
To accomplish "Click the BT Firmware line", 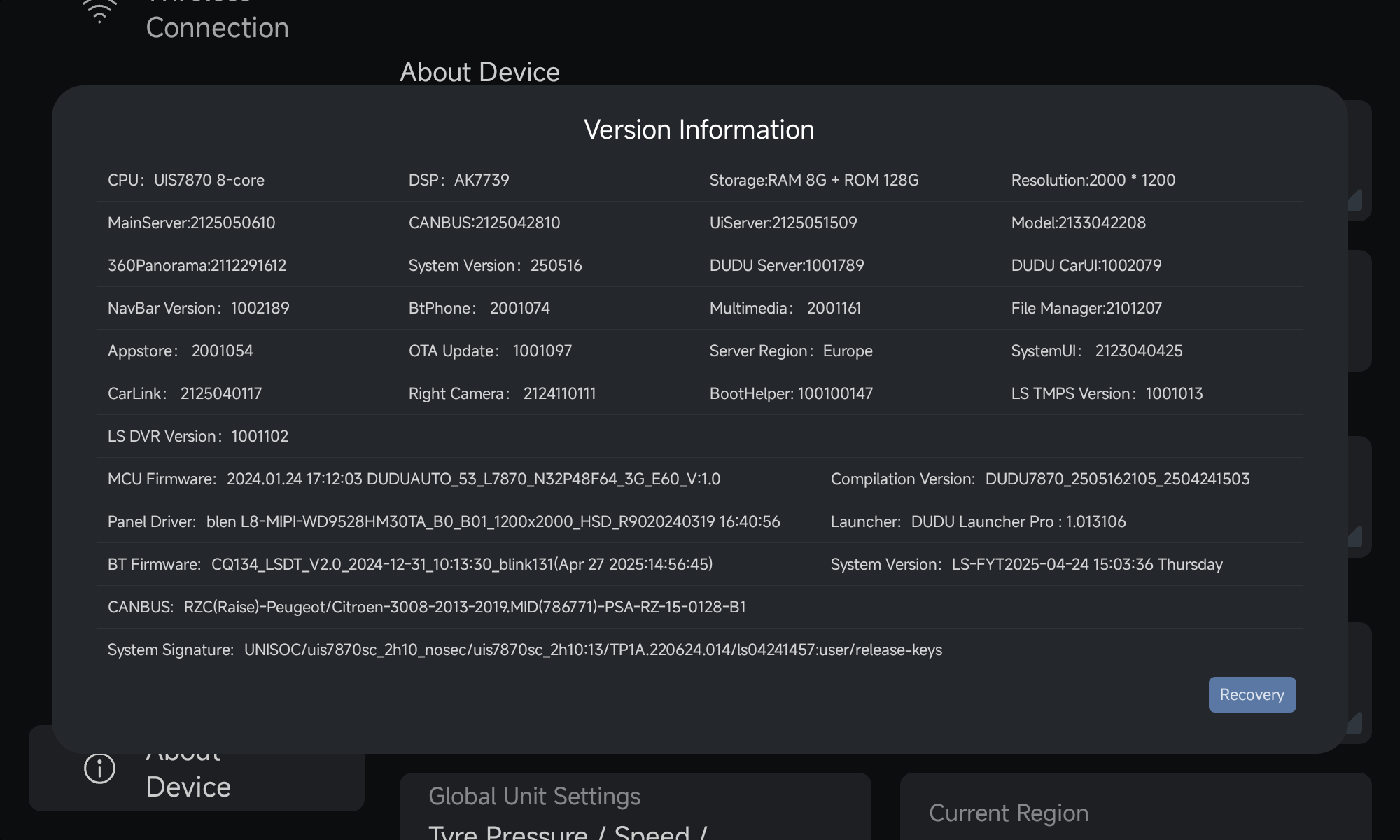I will 410,564.
